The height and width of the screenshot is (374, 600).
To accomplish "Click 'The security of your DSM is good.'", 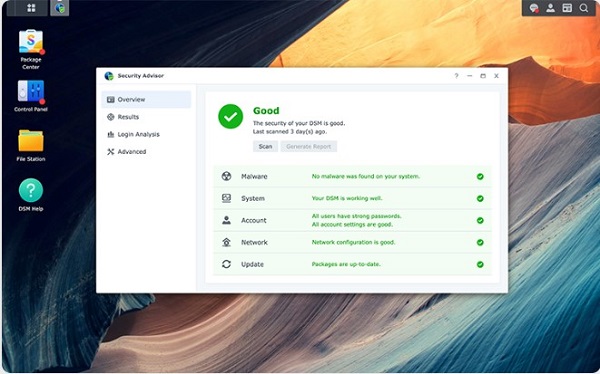I will (298, 123).
